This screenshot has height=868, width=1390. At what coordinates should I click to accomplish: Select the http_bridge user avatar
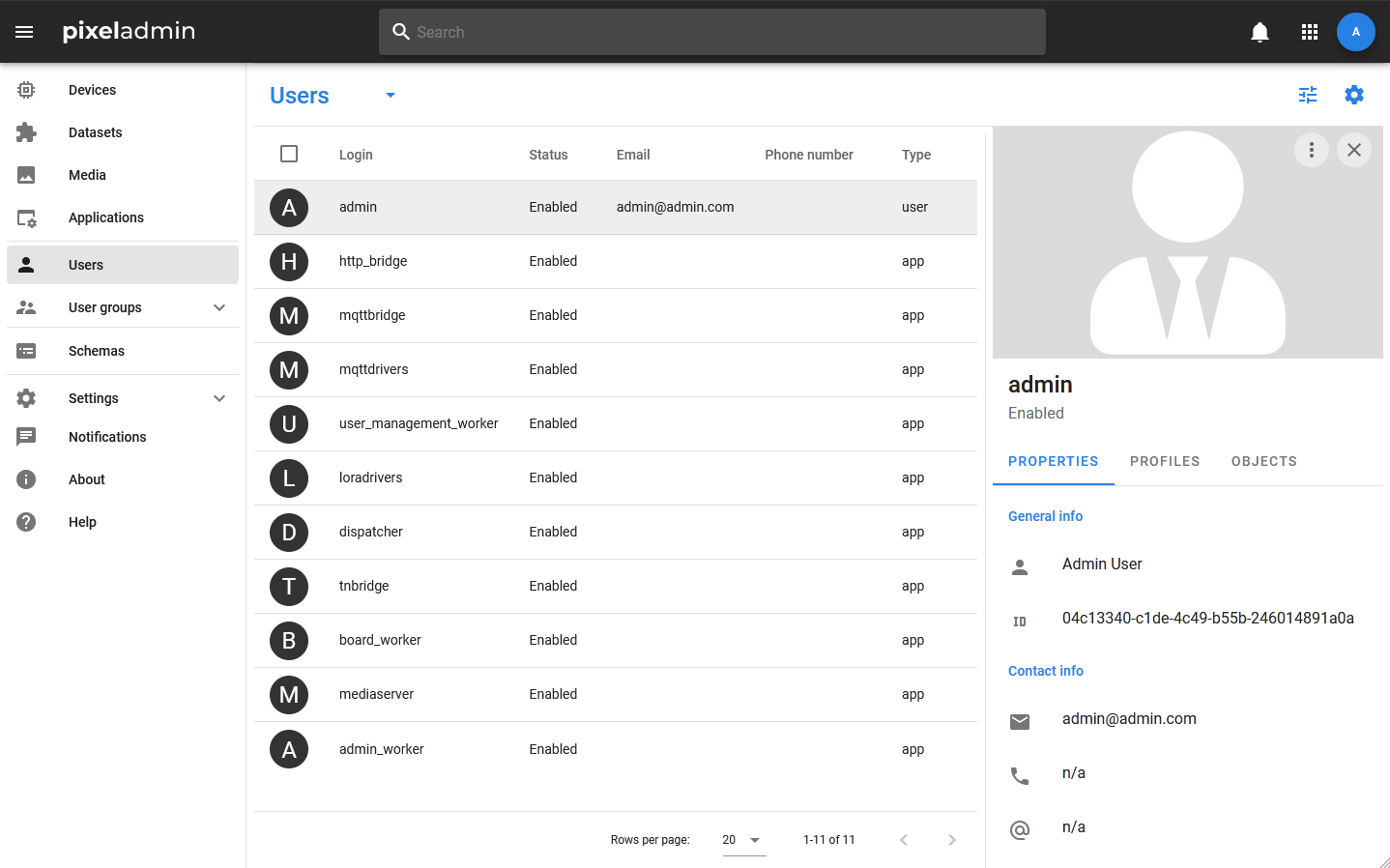[289, 262]
